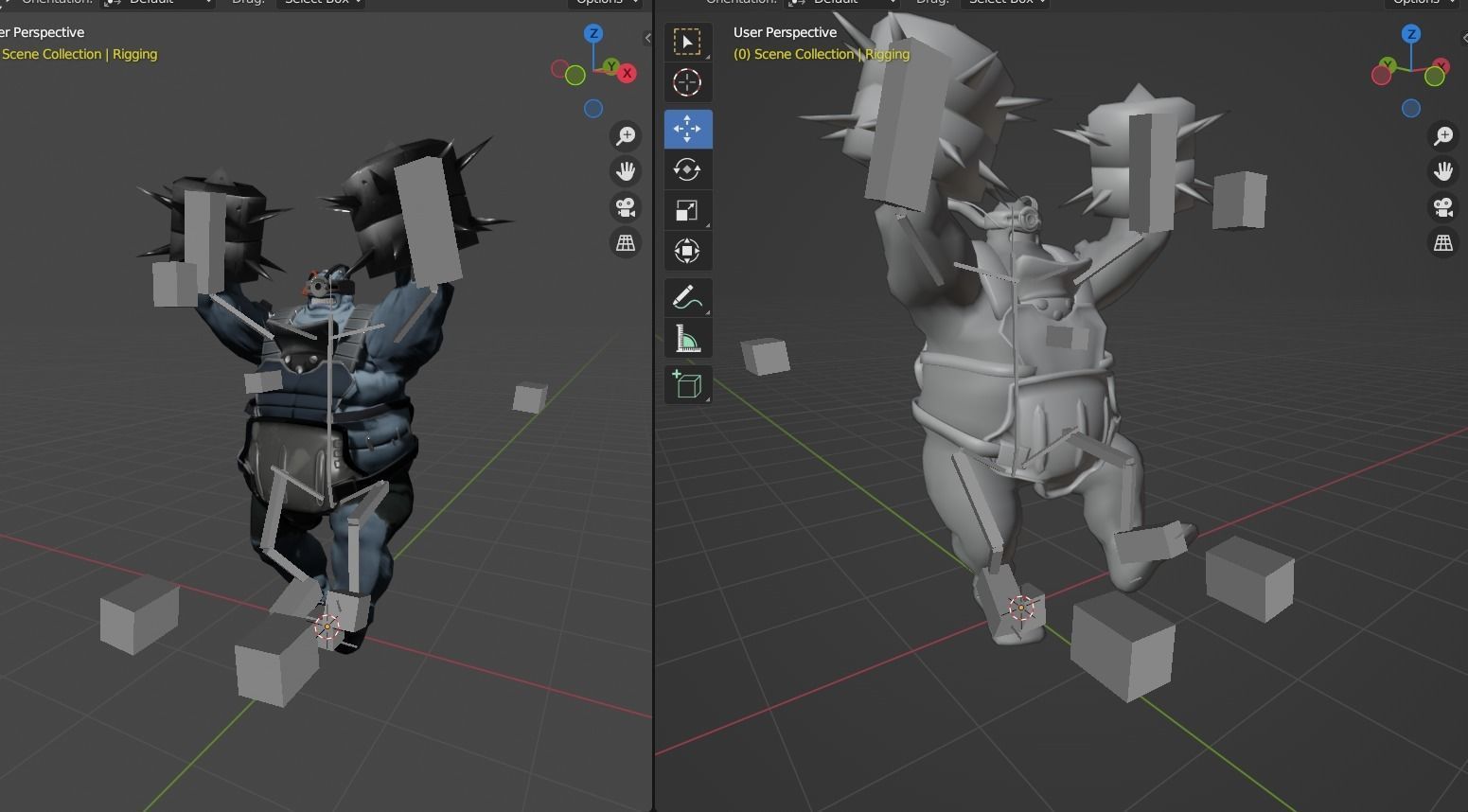
Task: Select small floating cube right of textured character
Action: 530,397
